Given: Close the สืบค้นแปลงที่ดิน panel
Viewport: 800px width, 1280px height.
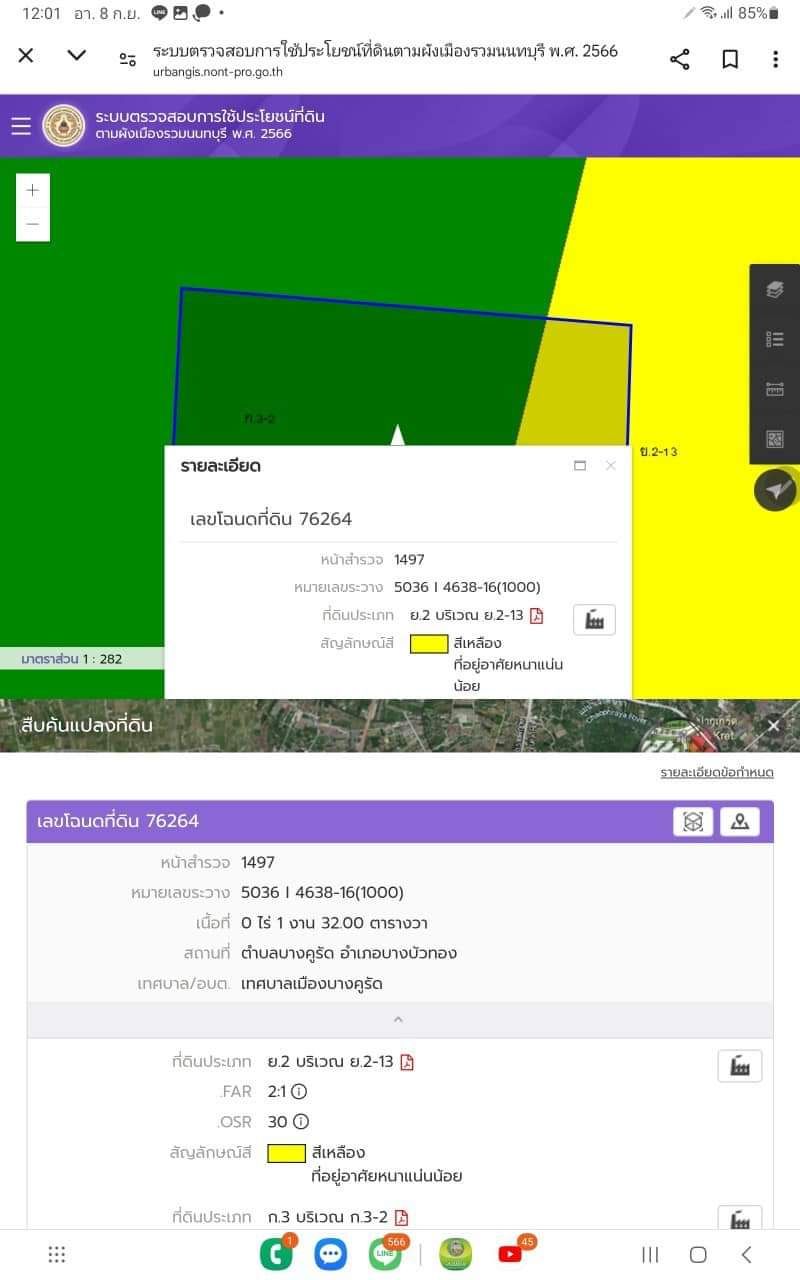Looking at the screenshot, I should [774, 726].
